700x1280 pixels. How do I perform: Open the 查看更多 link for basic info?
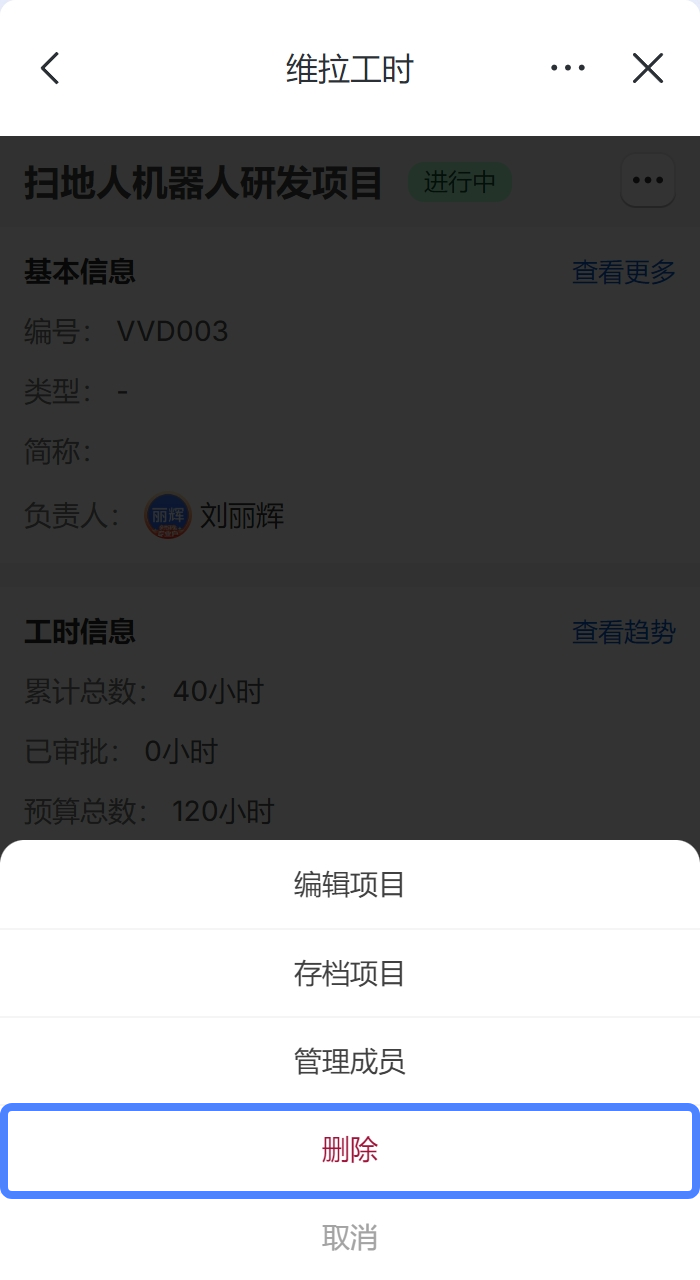tap(624, 271)
